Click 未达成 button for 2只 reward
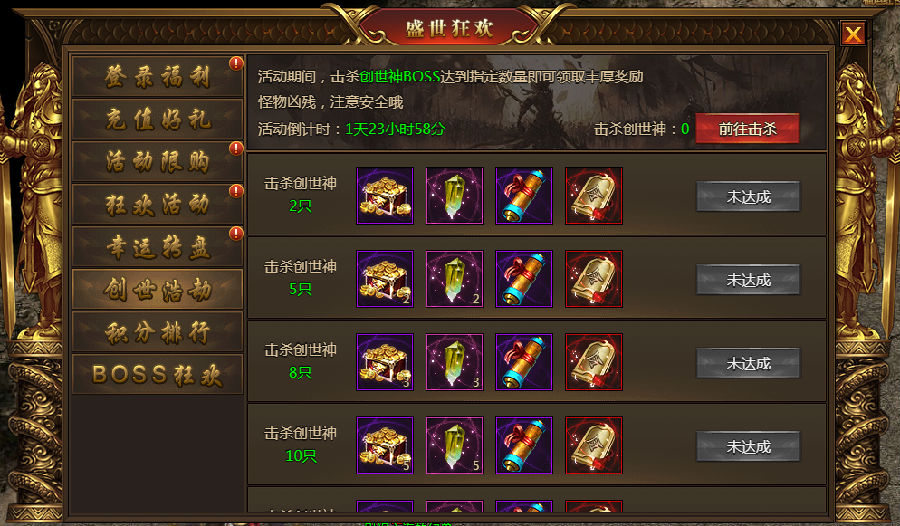This screenshot has height=526, width=900. pos(748,196)
